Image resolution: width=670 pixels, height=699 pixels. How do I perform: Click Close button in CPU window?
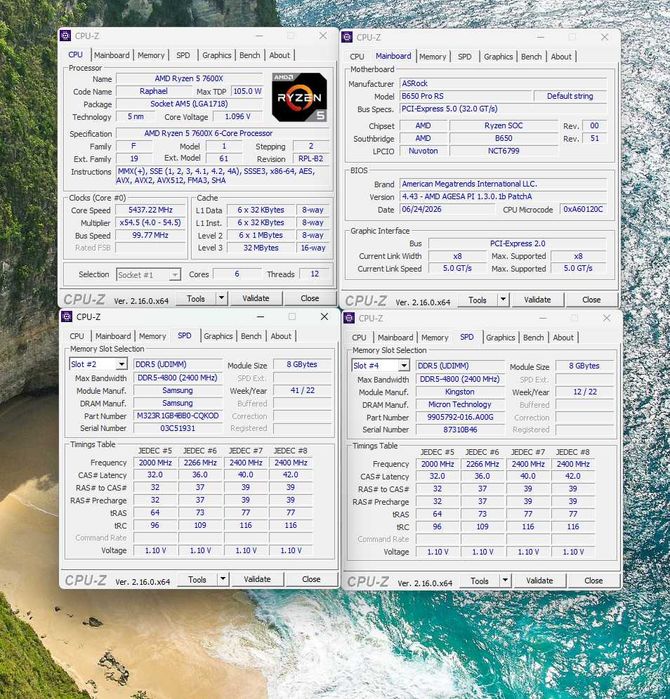[x=310, y=298]
